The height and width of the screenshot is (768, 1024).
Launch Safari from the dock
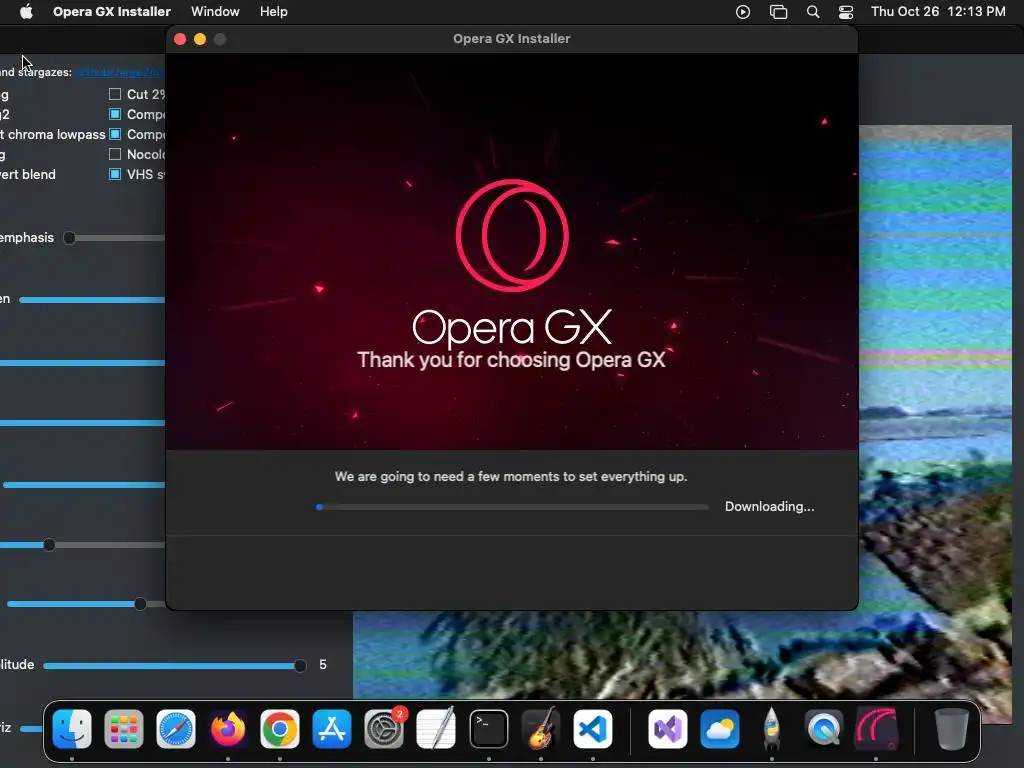coord(176,729)
